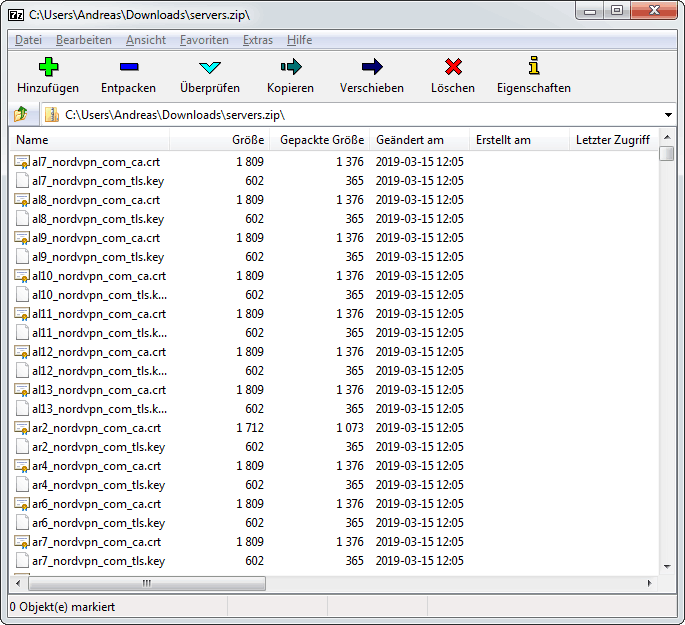Select file ar6_nordvpn_com_ca.crt
This screenshot has width=685, height=625.
pos(96,504)
